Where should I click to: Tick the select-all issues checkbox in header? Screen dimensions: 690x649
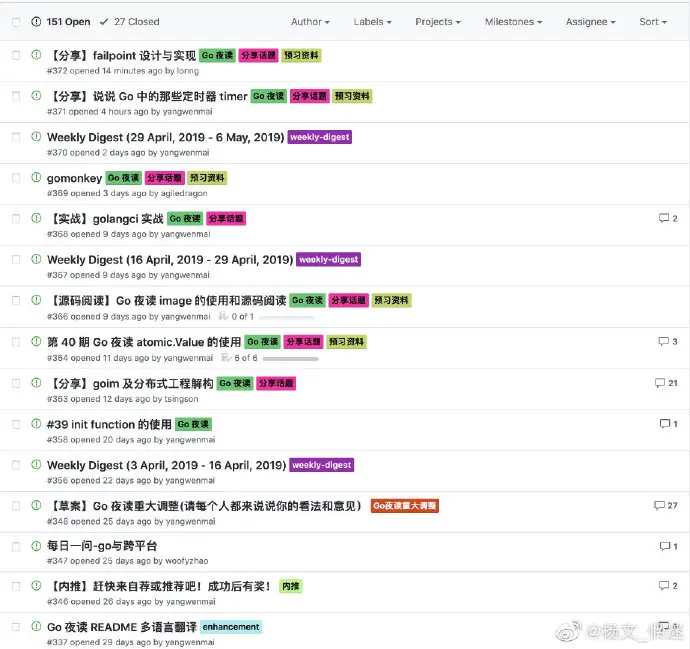click(x=16, y=22)
